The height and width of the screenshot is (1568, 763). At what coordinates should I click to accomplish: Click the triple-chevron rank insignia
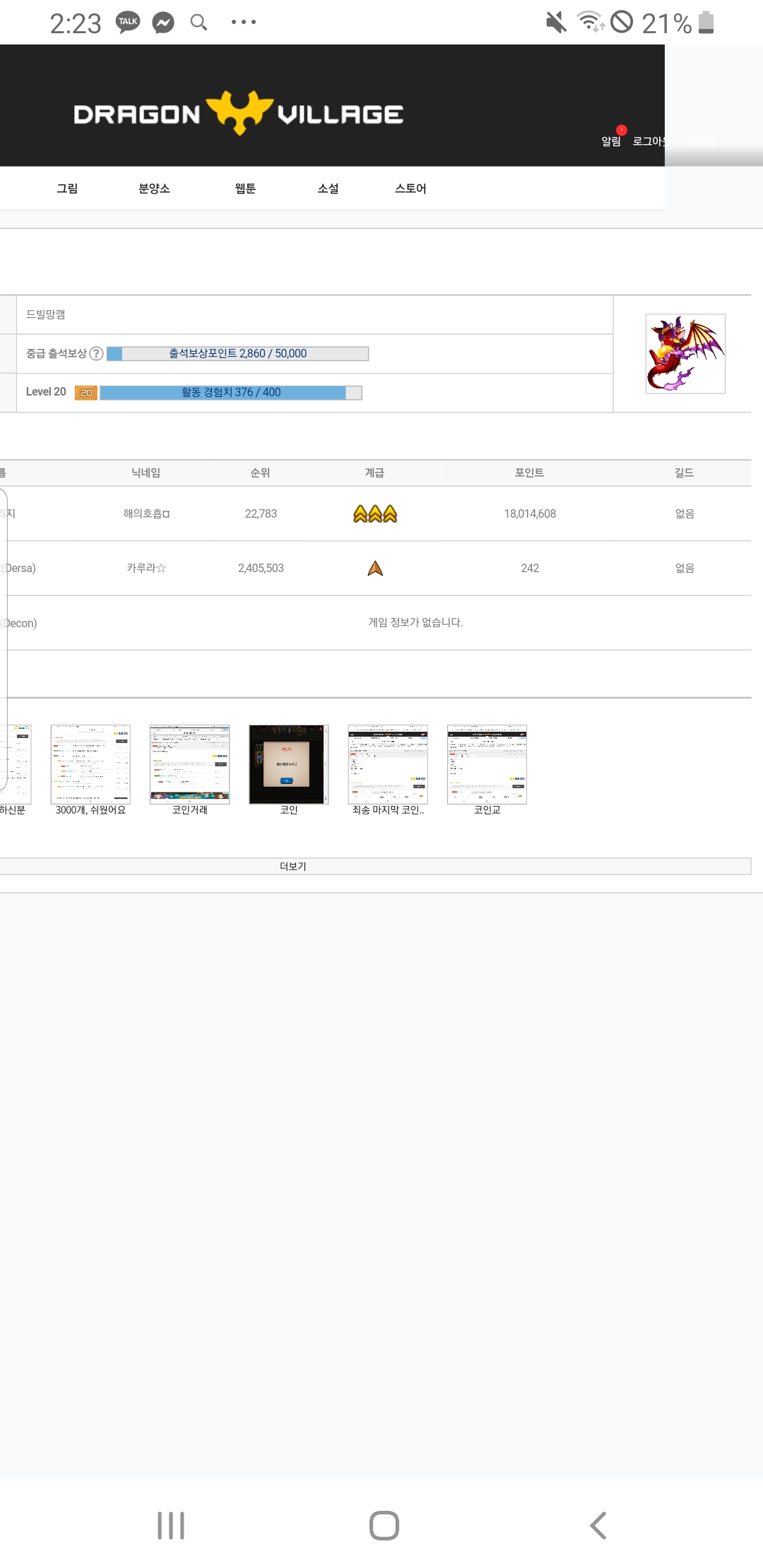[x=375, y=514]
